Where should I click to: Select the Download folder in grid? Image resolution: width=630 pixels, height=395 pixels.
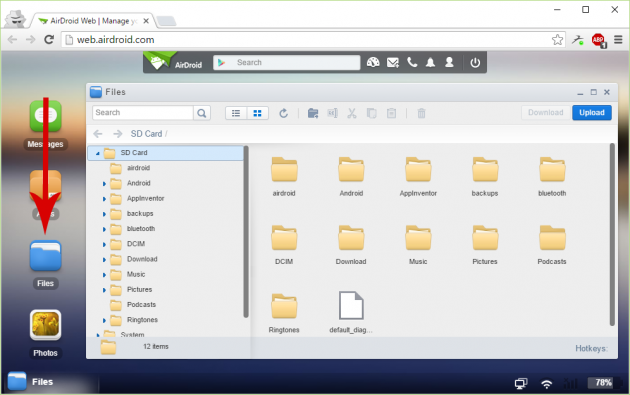[x=351, y=245]
